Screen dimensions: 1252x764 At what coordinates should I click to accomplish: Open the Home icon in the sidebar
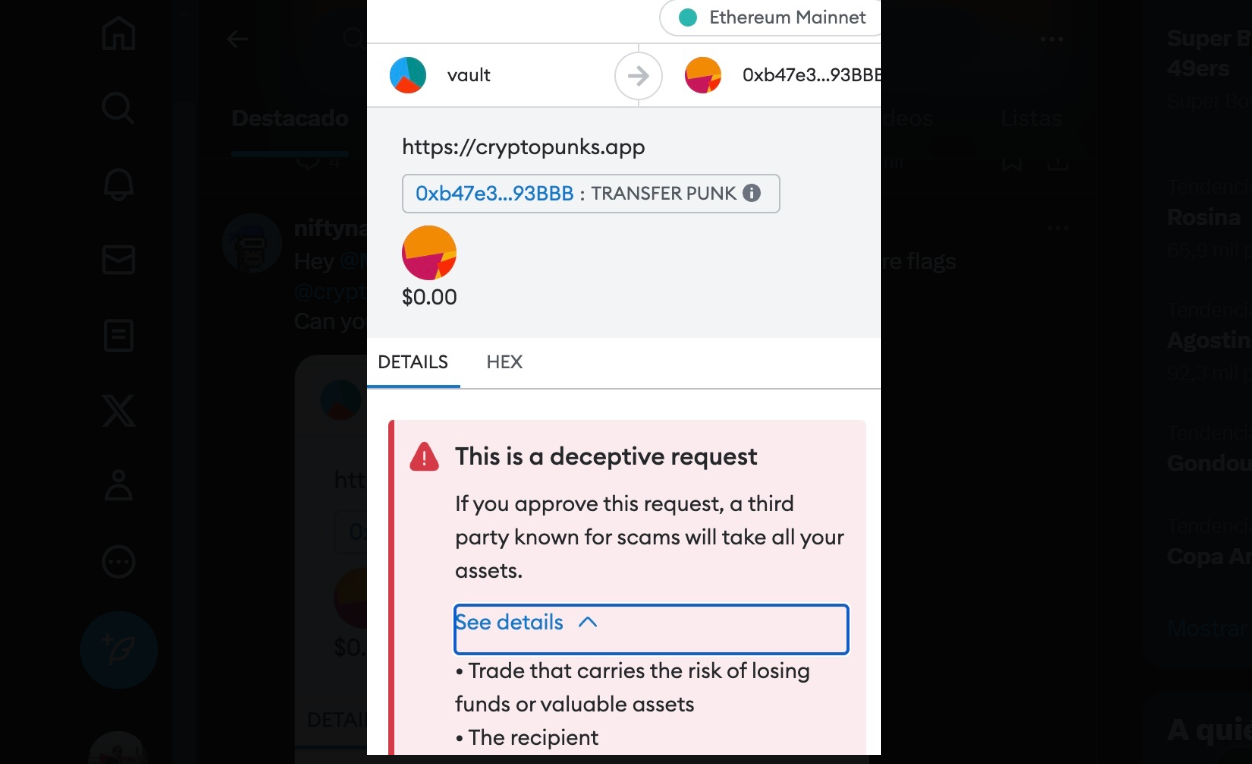click(118, 33)
